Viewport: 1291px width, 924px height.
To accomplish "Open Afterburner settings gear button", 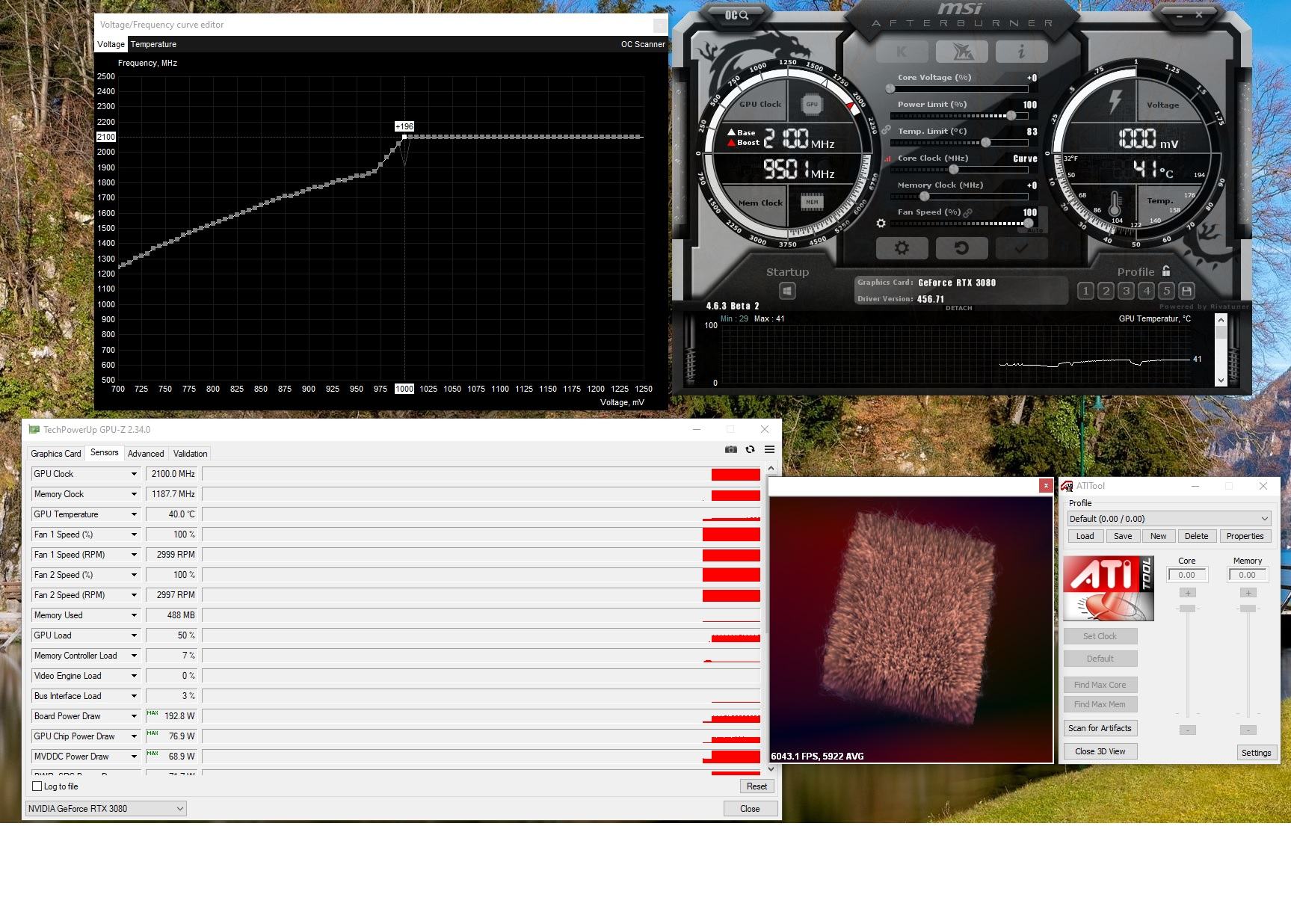I will tap(902, 248).
